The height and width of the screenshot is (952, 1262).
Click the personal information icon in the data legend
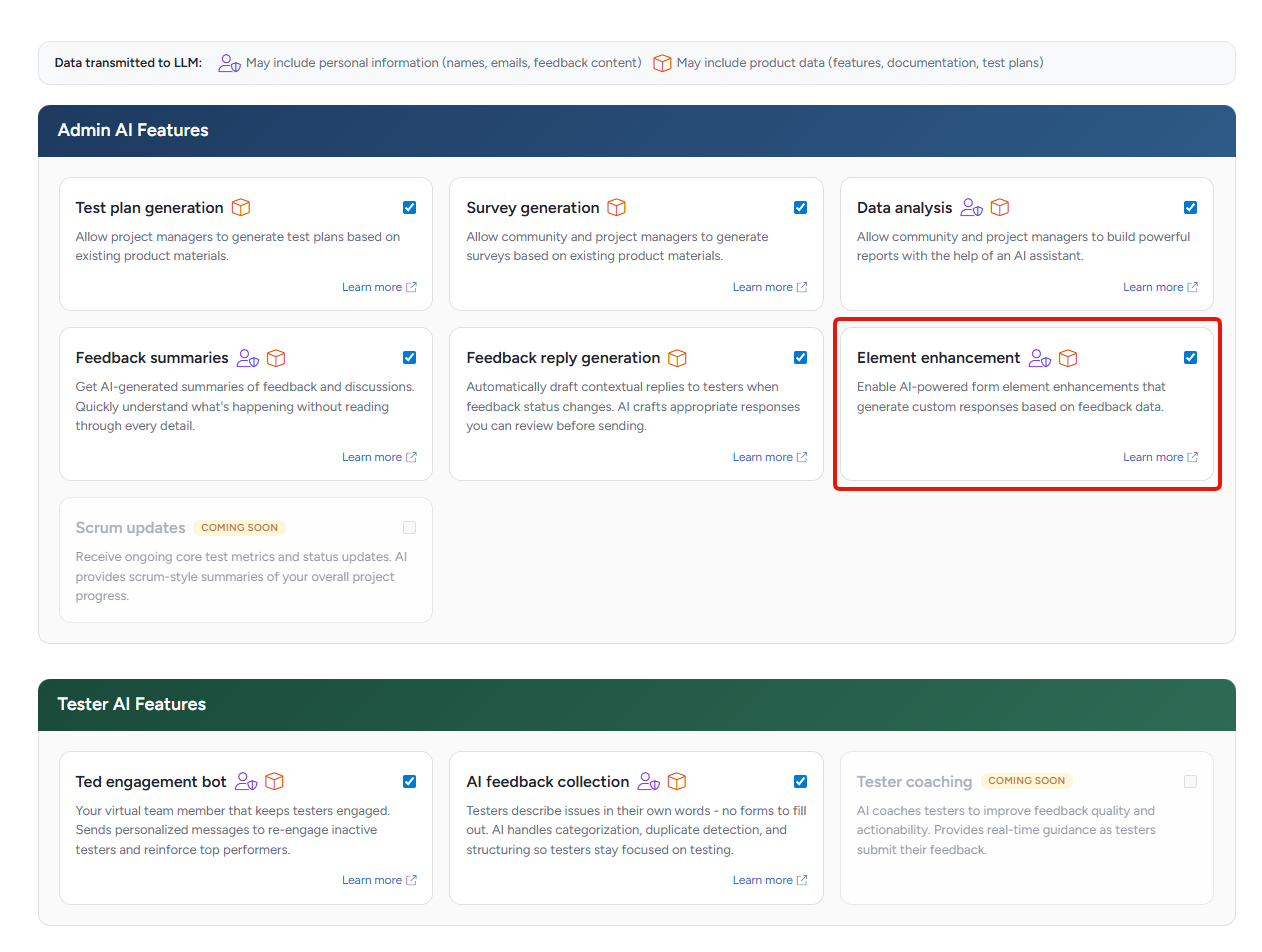(230, 63)
